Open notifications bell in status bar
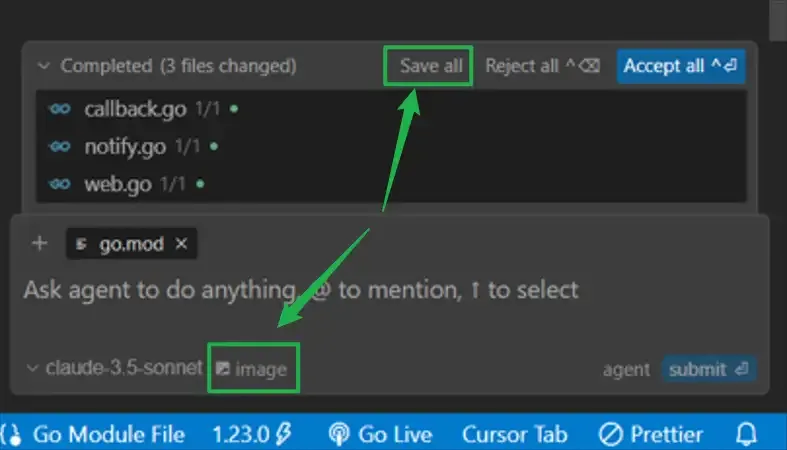 pyautogui.click(x=746, y=434)
